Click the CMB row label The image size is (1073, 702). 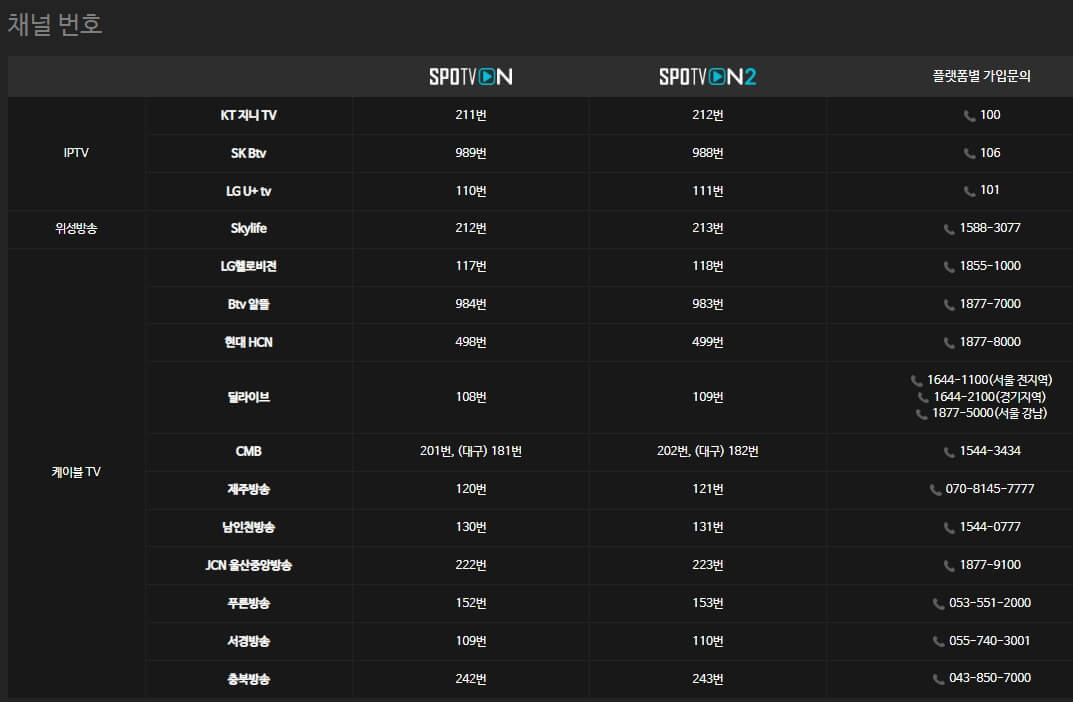point(248,452)
